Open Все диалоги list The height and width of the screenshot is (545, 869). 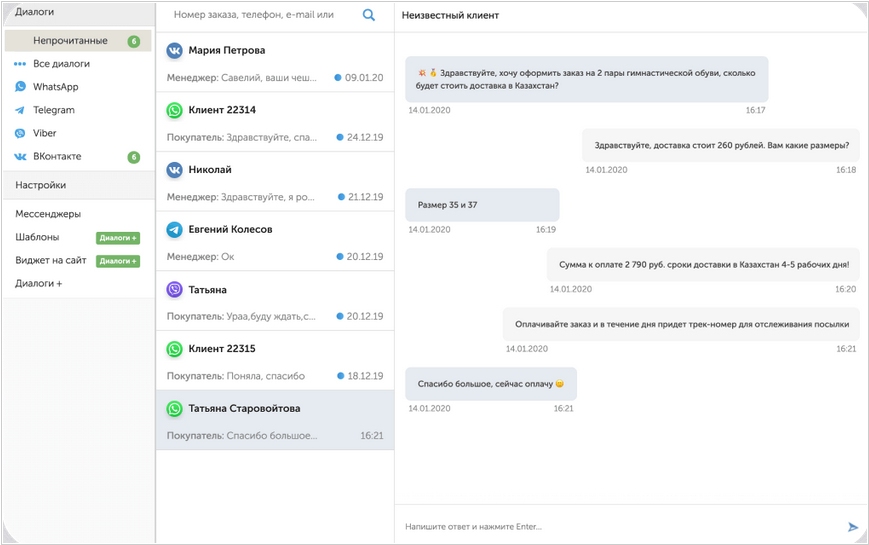point(61,64)
